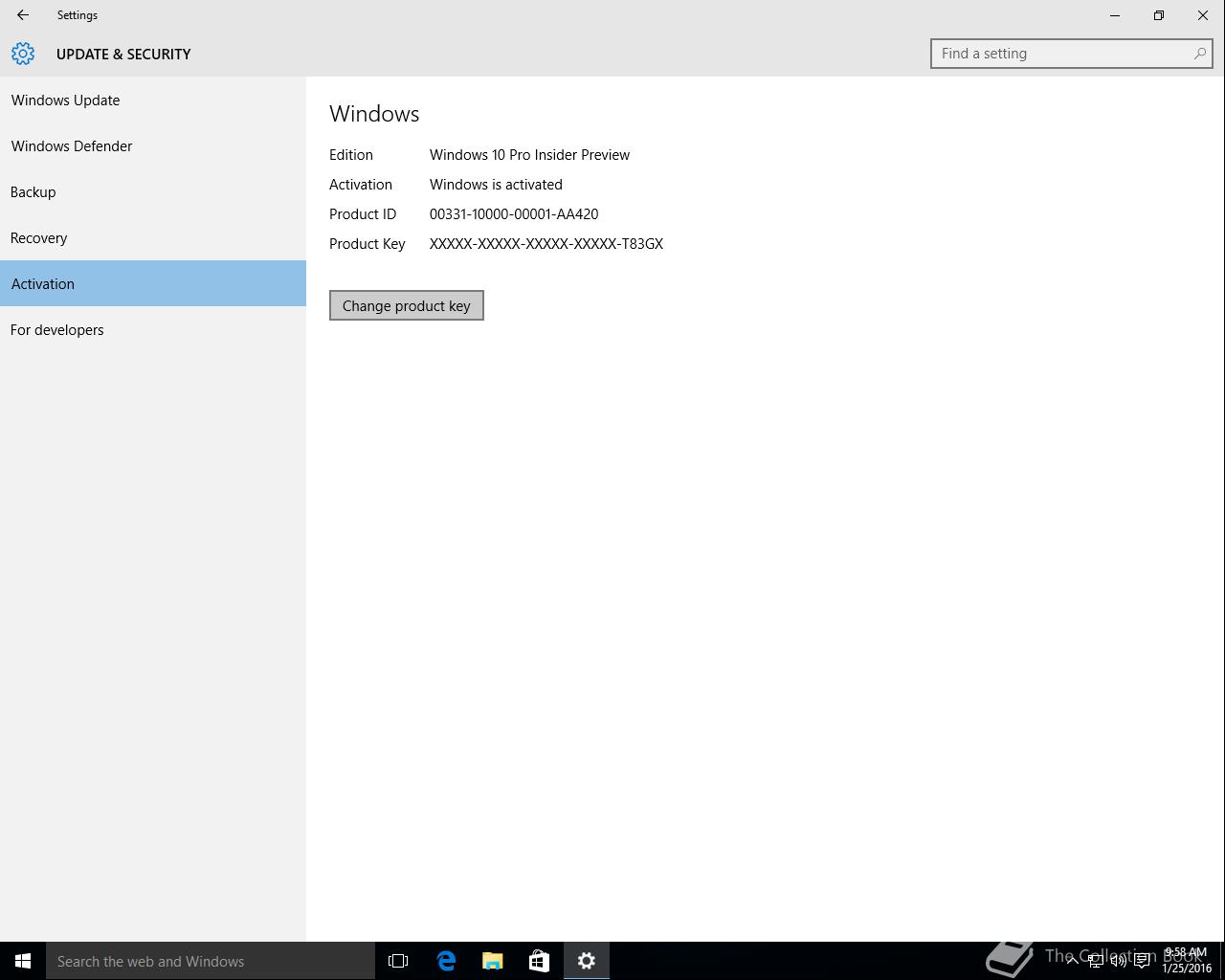1225x980 pixels.
Task: Click the Update & Security gear icon
Action: point(23,54)
